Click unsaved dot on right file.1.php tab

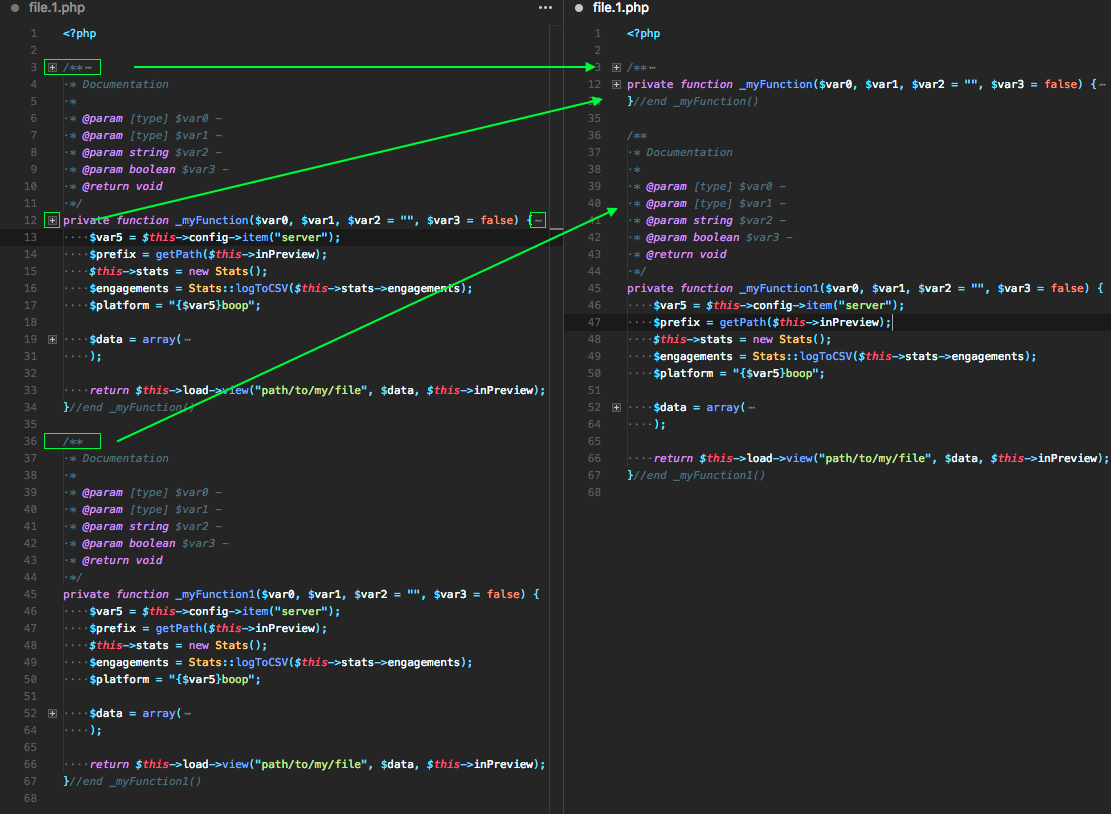[579, 8]
